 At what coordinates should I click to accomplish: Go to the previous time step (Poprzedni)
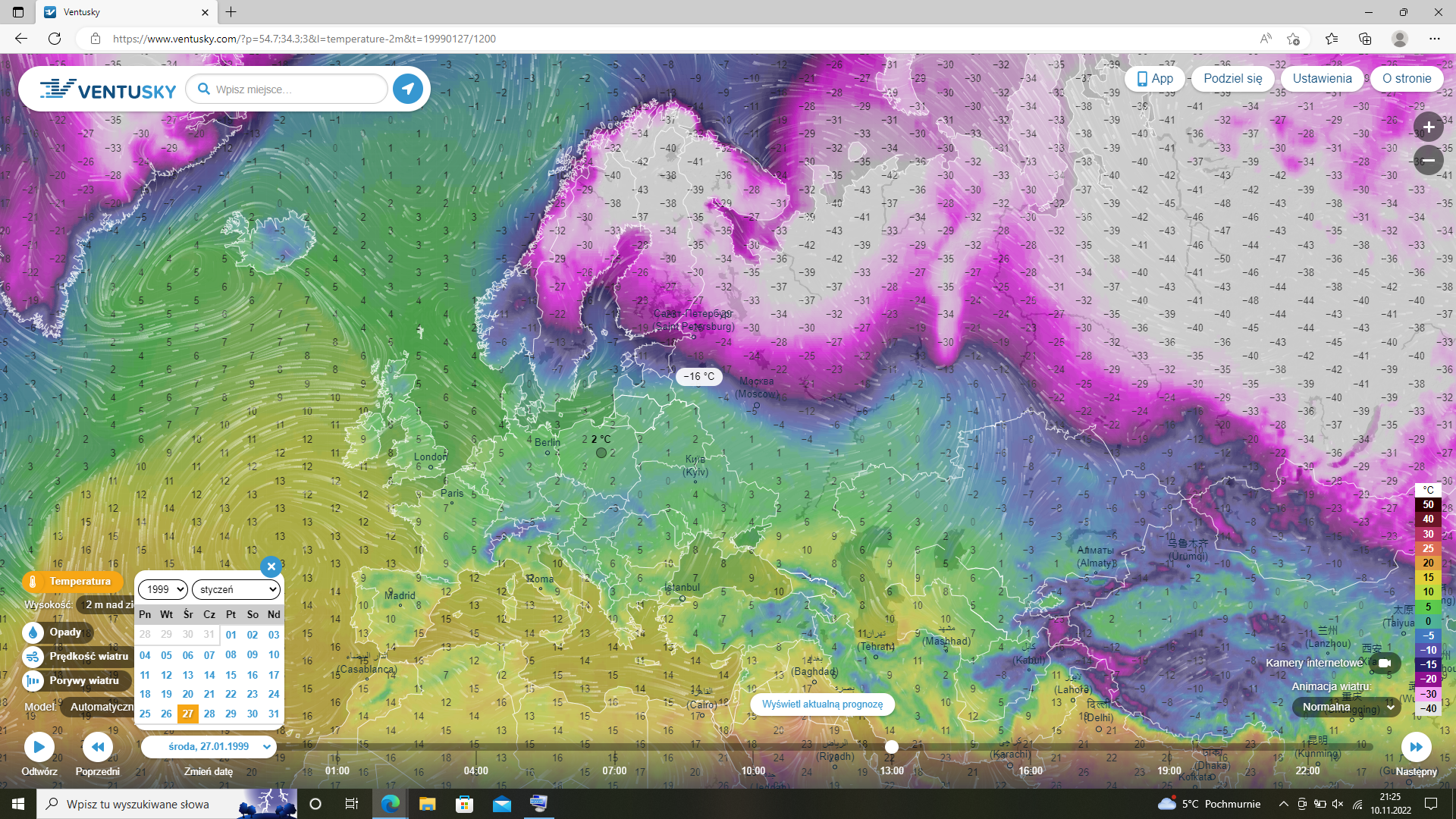point(98,747)
